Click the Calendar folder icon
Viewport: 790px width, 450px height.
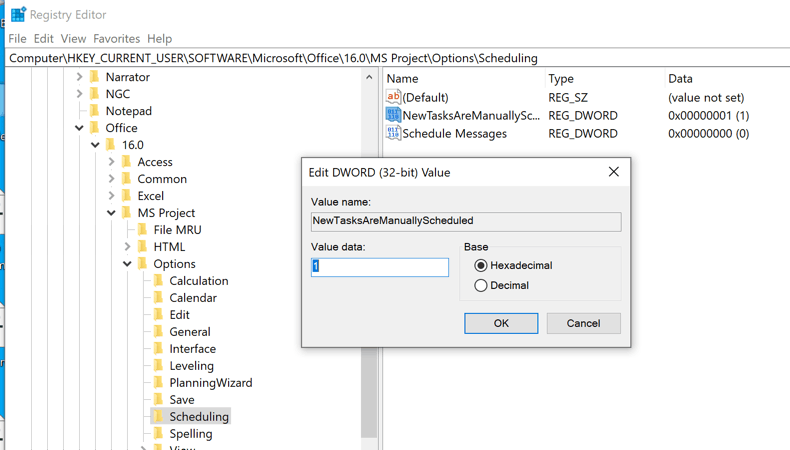[x=159, y=298]
